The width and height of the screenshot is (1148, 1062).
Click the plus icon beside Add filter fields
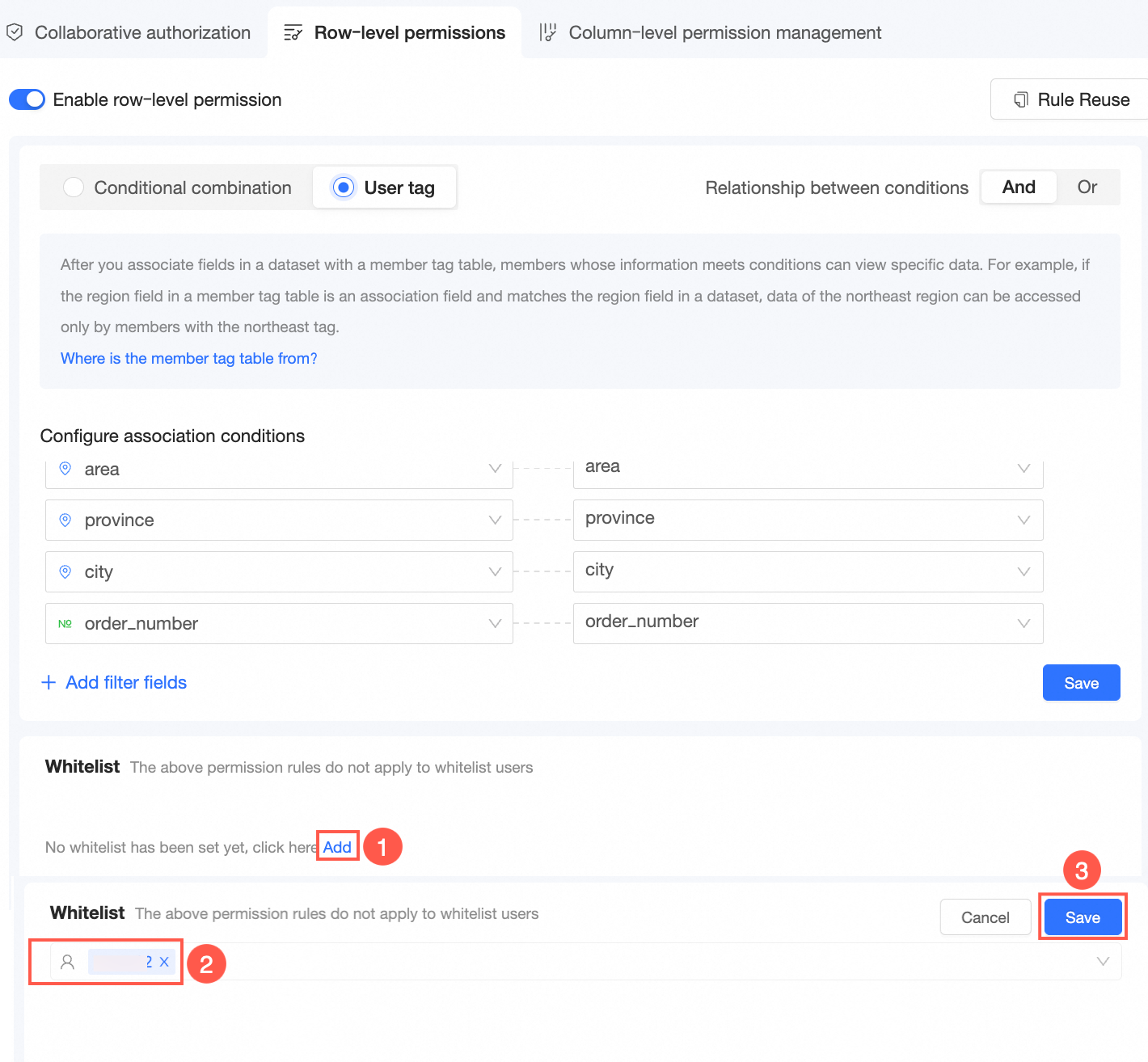49,682
